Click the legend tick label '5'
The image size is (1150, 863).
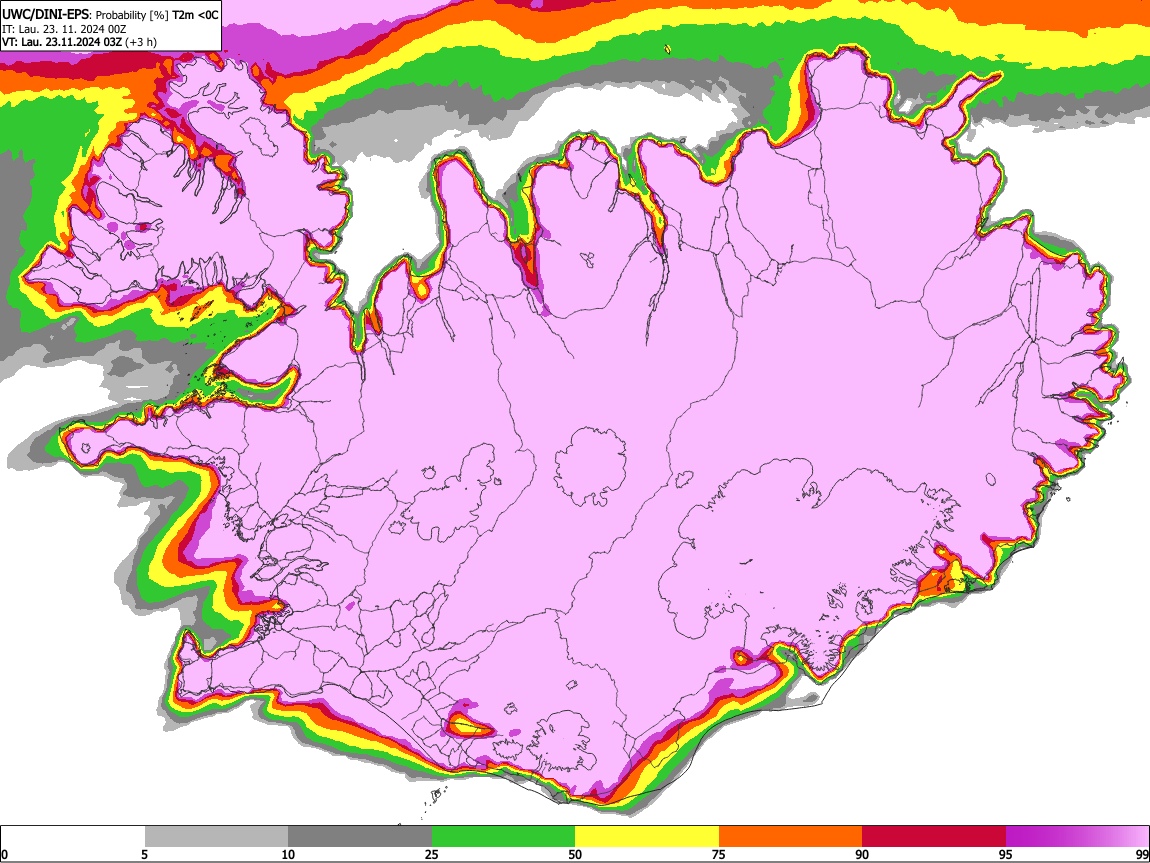144,854
